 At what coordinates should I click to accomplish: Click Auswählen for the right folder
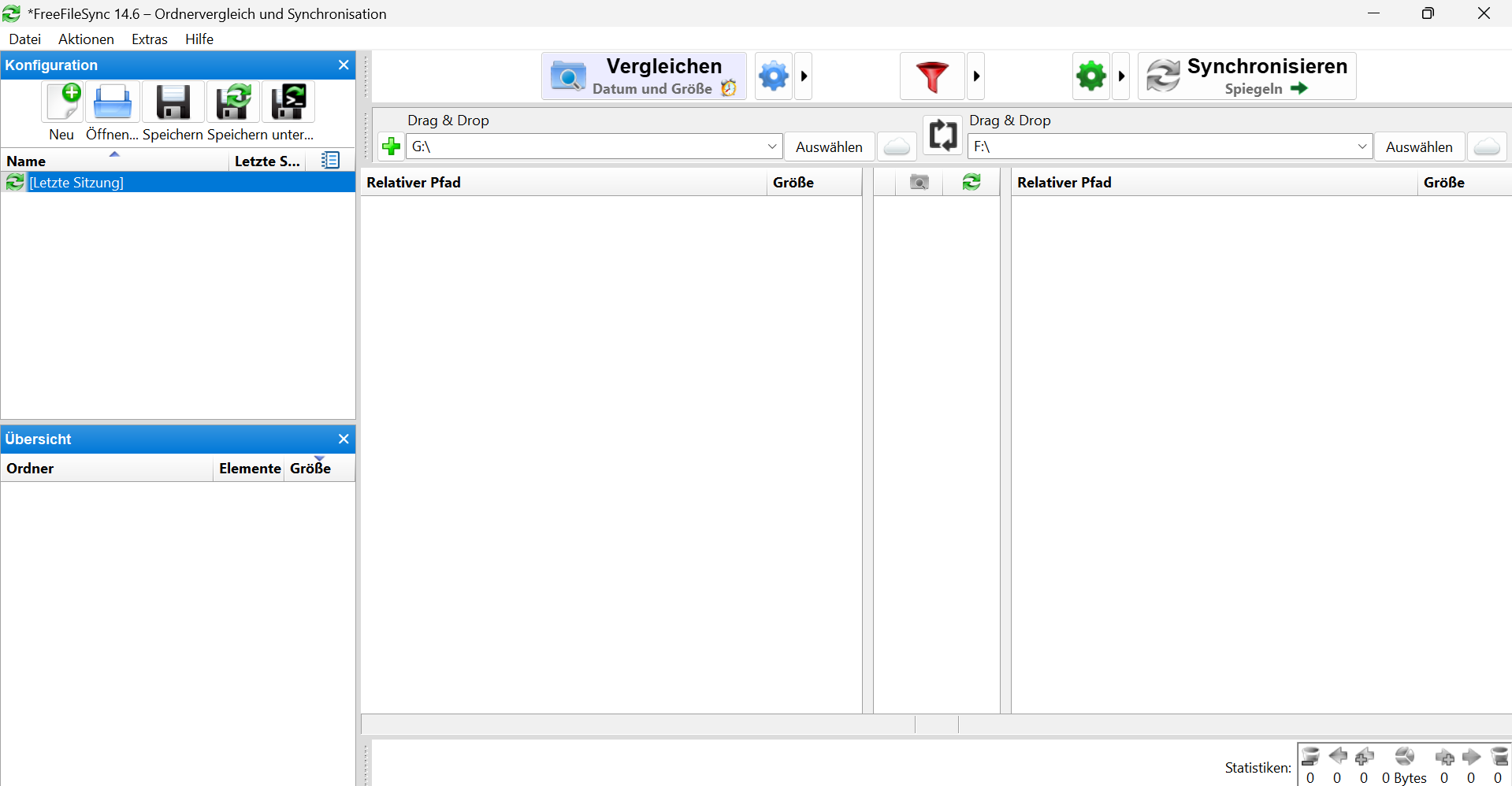[x=1419, y=146]
